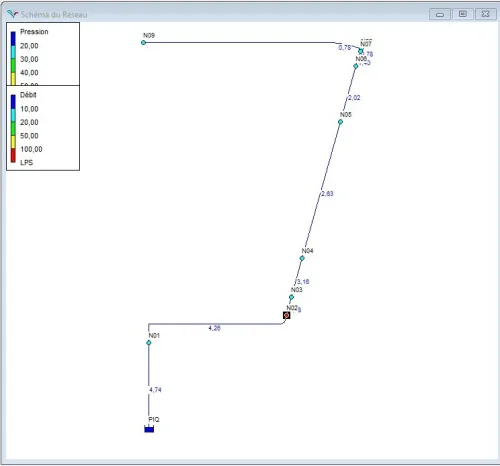The image size is (500, 466).
Task: Click the red Débit legend swatch
Action: (13, 156)
